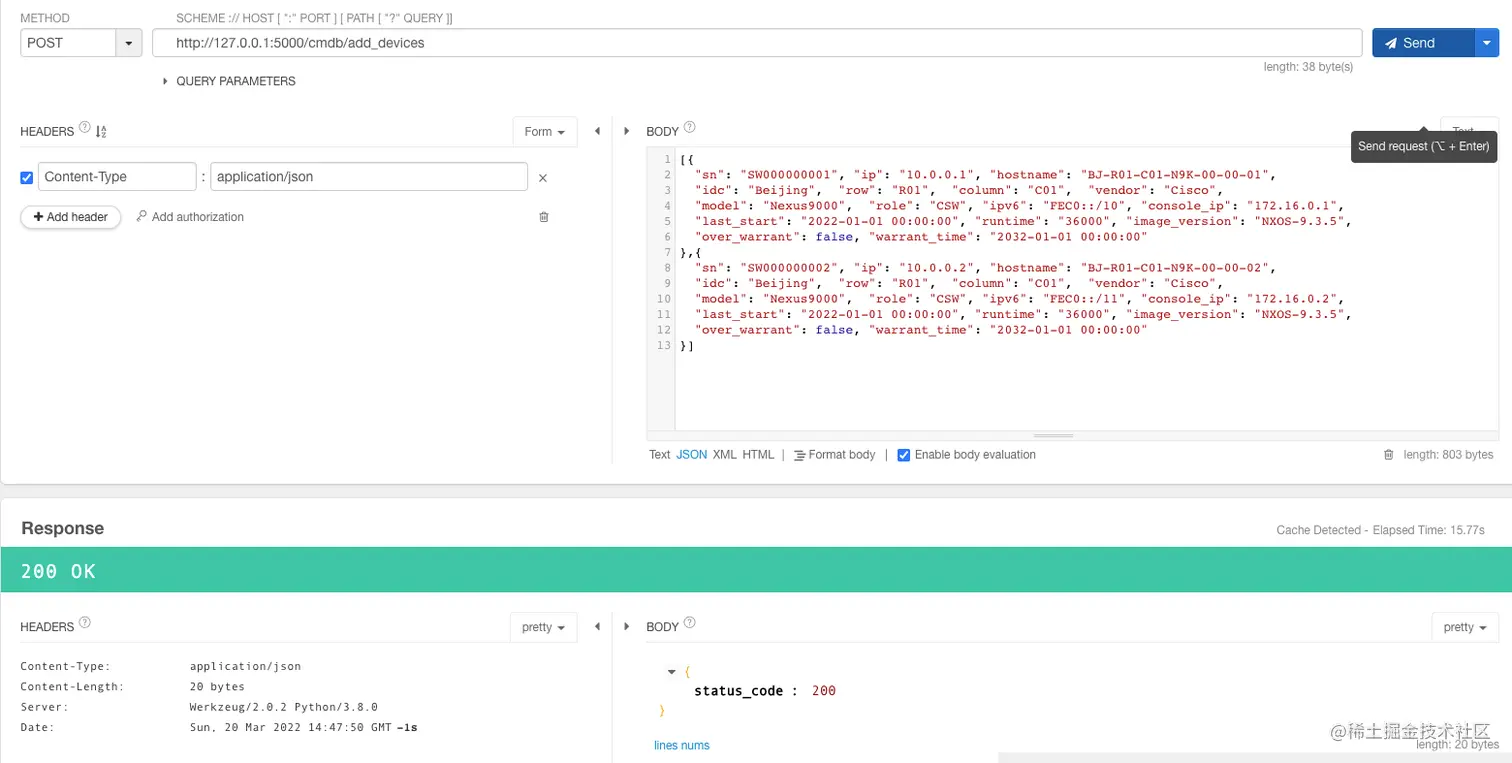This screenshot has height=763, width=1512.
Task: Click the 200 OK status banner
Action: (756, 570)
